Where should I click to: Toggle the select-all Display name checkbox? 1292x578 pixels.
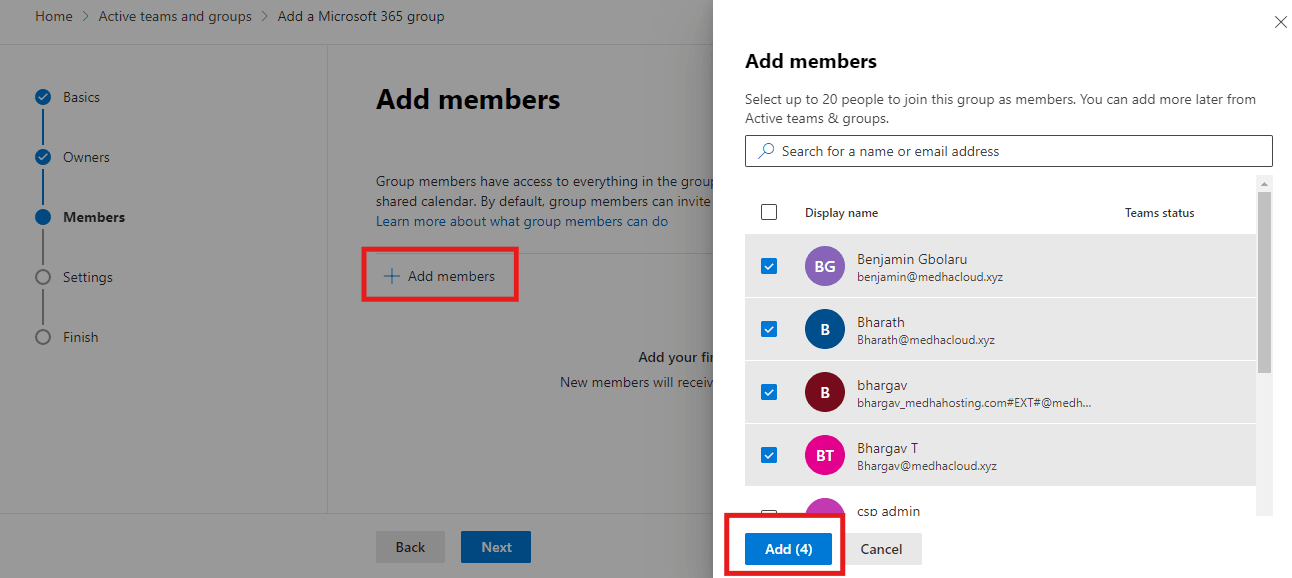click(769, 212)
